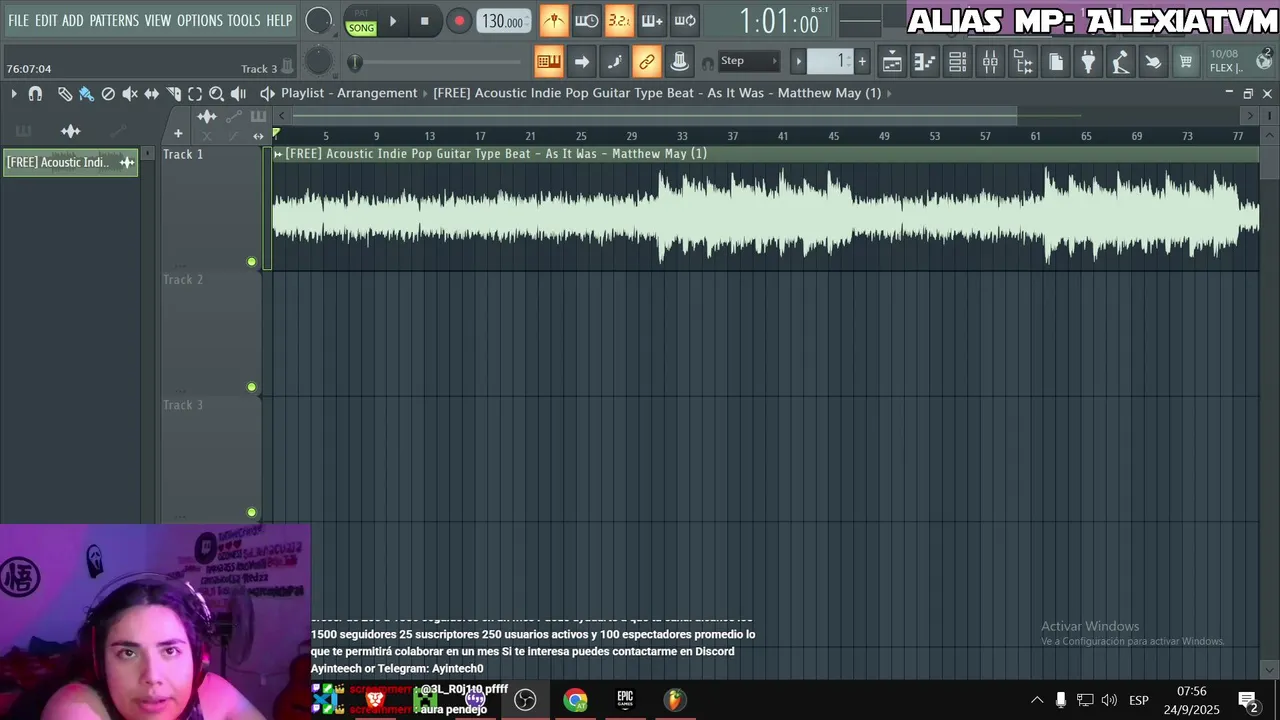Show audio clips filter in picker panel
Screen dimensions: 1280x720
point(70,131)
